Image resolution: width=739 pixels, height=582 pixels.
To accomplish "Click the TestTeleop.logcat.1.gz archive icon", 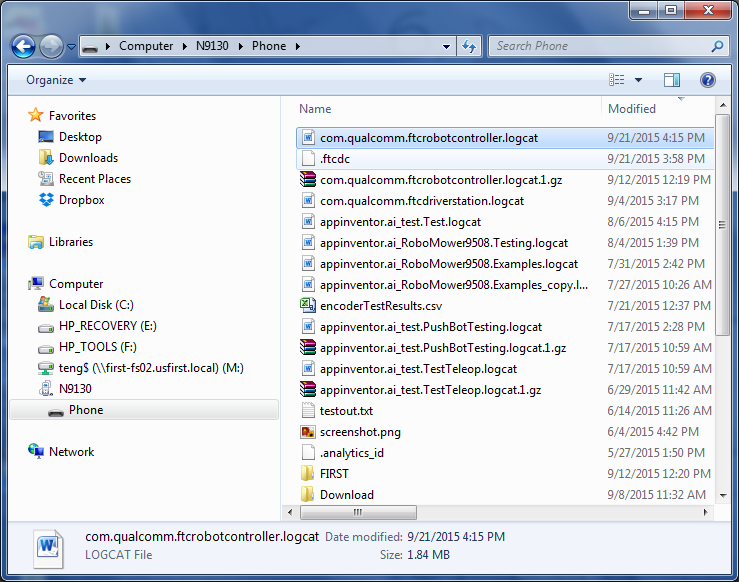I will pos(308,389).
